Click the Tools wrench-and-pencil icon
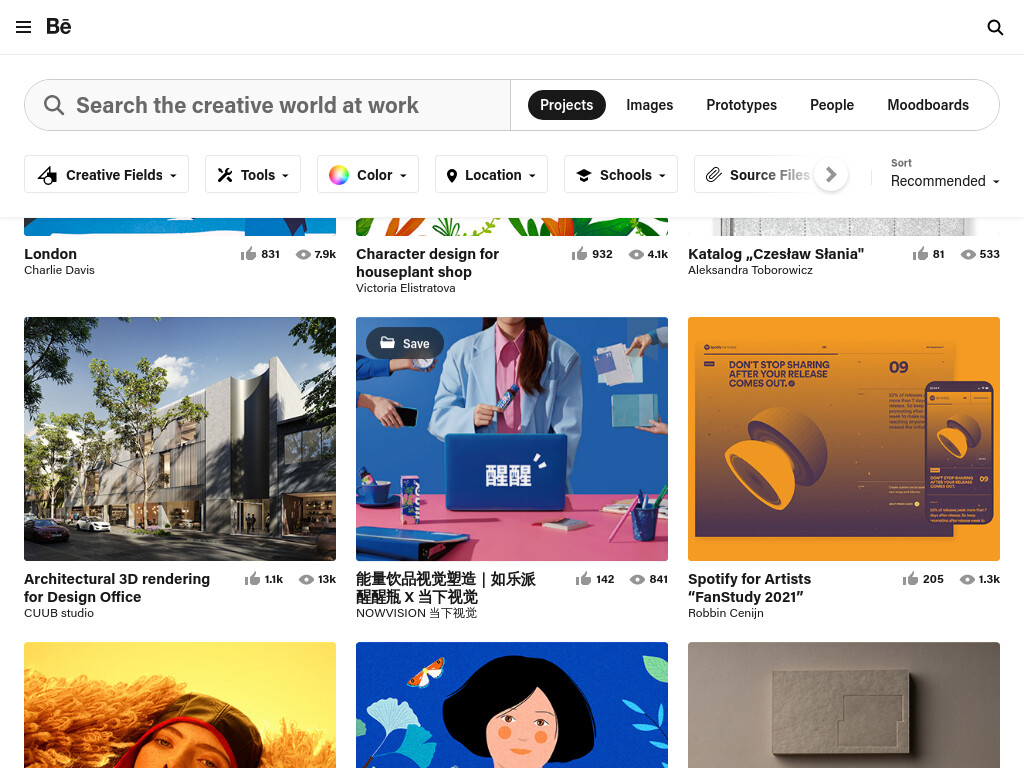The image size is (1024, 768). [x=225, y=175]
